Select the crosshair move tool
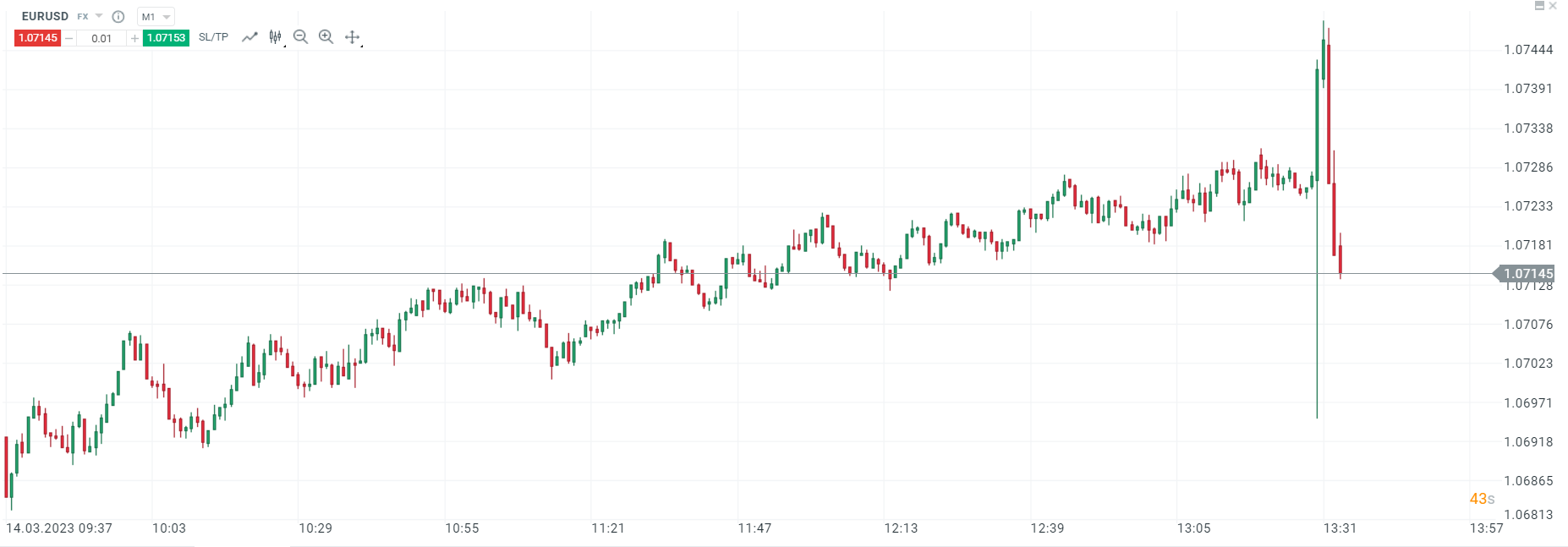This screenshot has height=547, width=1568. tap(353, 37)
